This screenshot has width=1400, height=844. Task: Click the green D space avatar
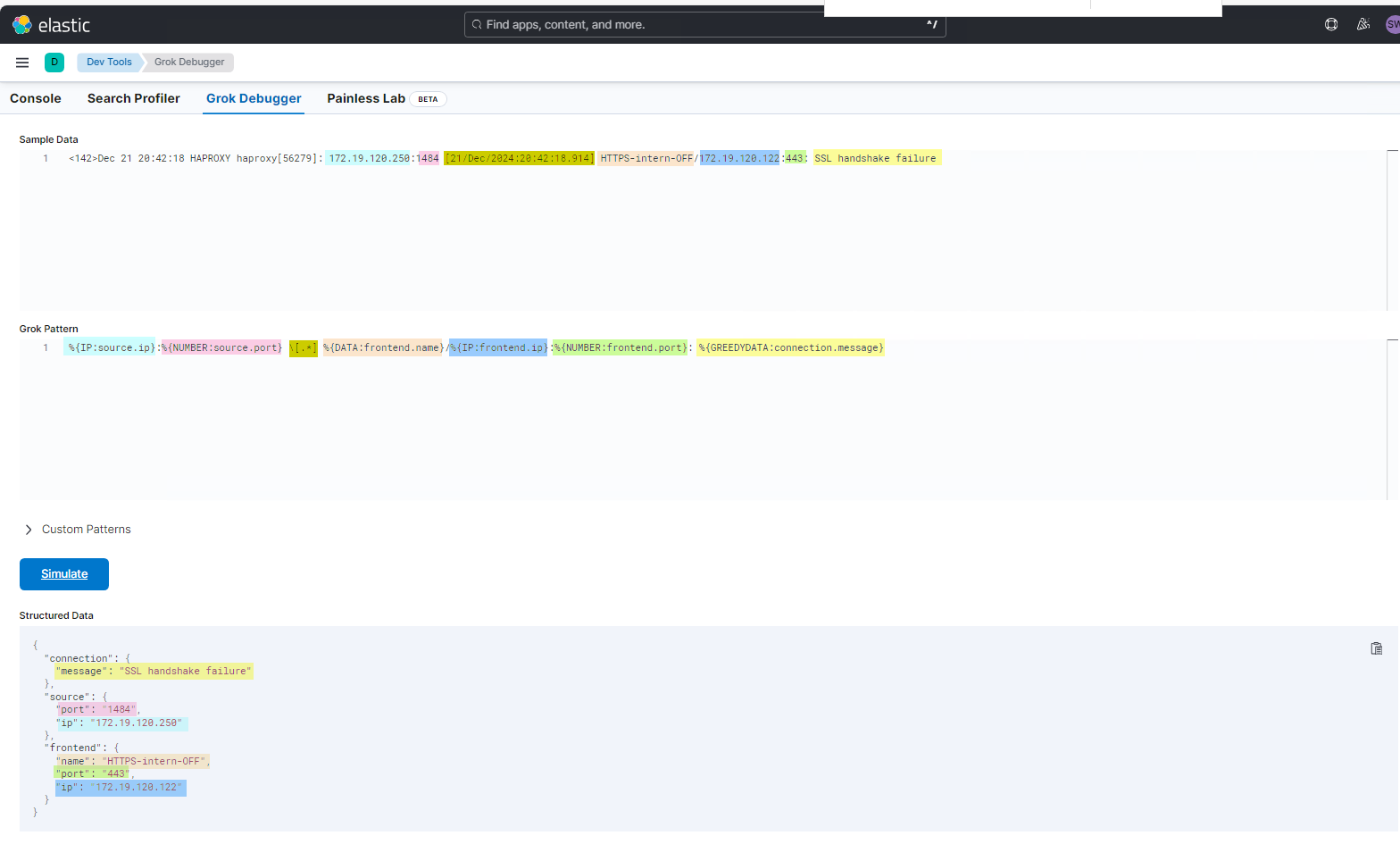(54, 63)
